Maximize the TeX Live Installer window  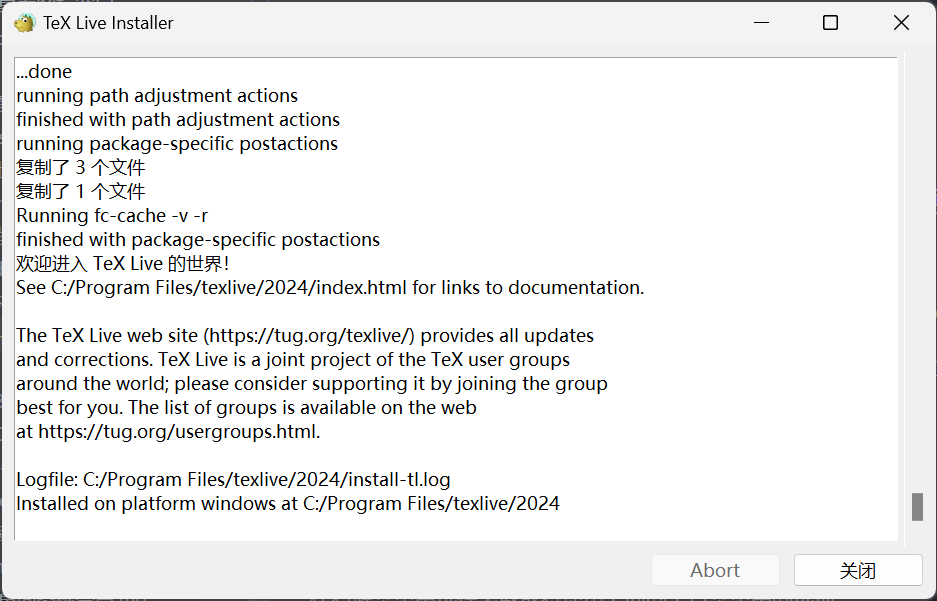click(x=830, y=23)
